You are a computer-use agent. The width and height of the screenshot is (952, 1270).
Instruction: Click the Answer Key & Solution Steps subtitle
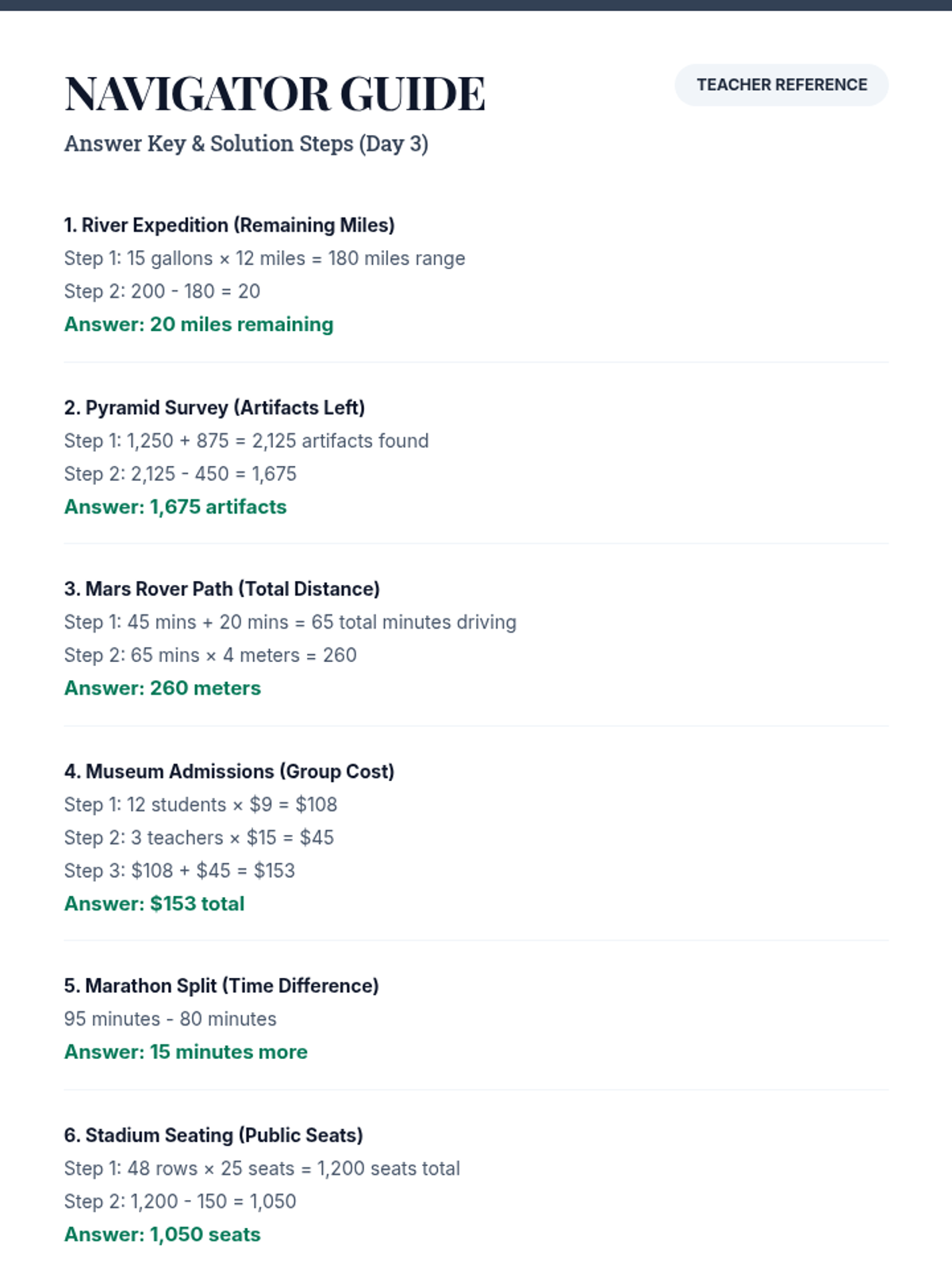point(246,144)
